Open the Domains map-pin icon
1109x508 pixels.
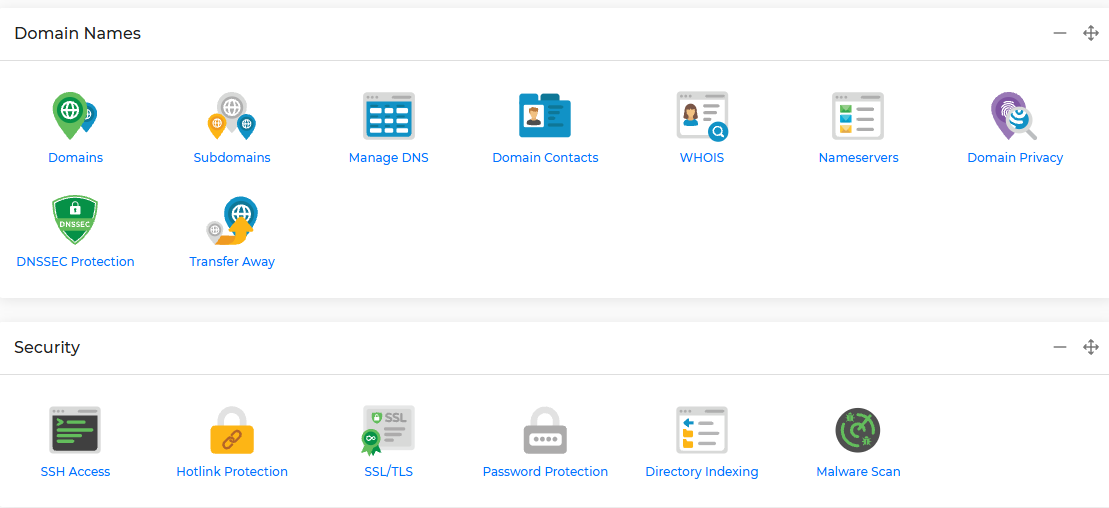coord(75,116)
